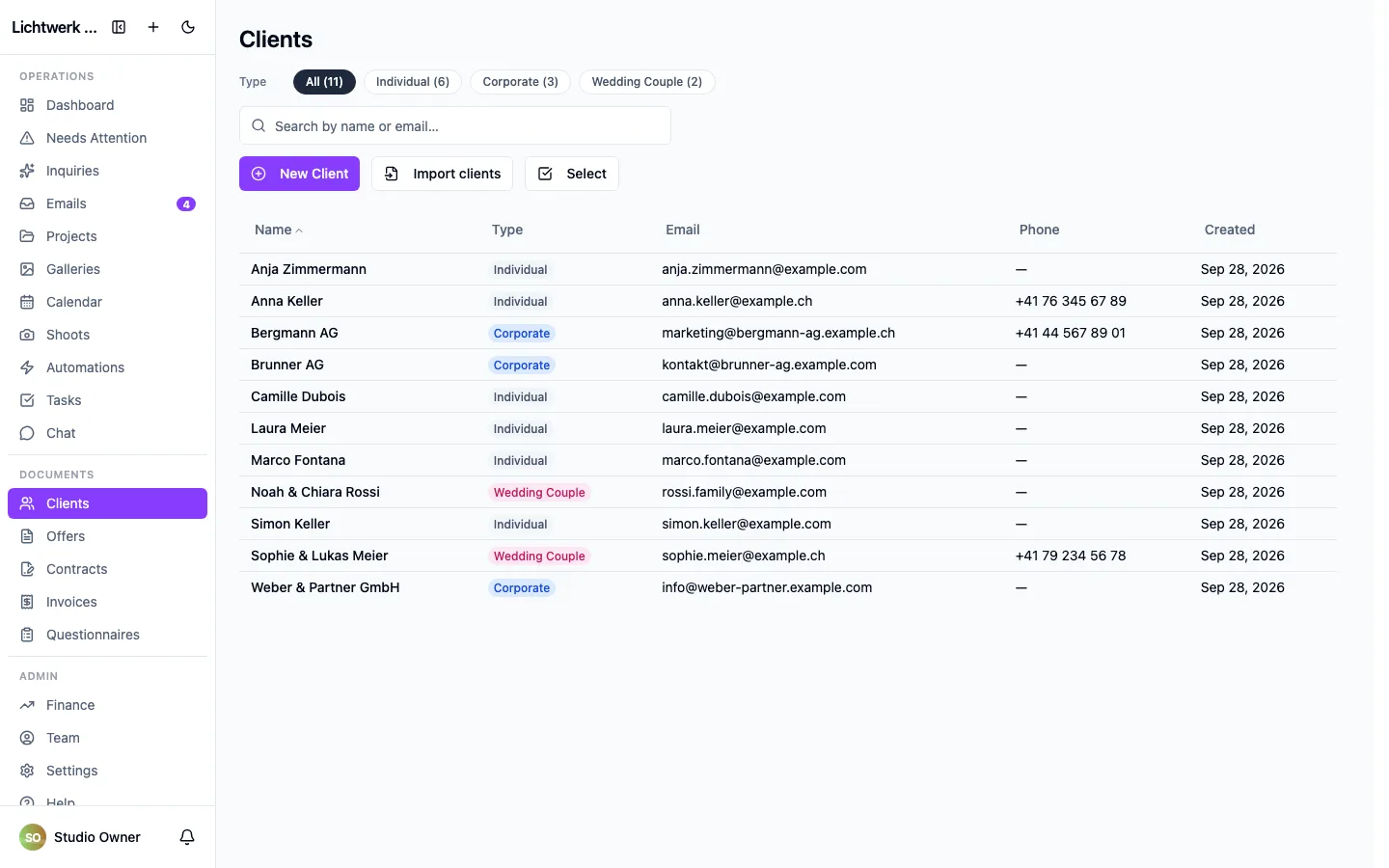Click the New Client button
This screenshot has width=1389, height=868.
299,174
